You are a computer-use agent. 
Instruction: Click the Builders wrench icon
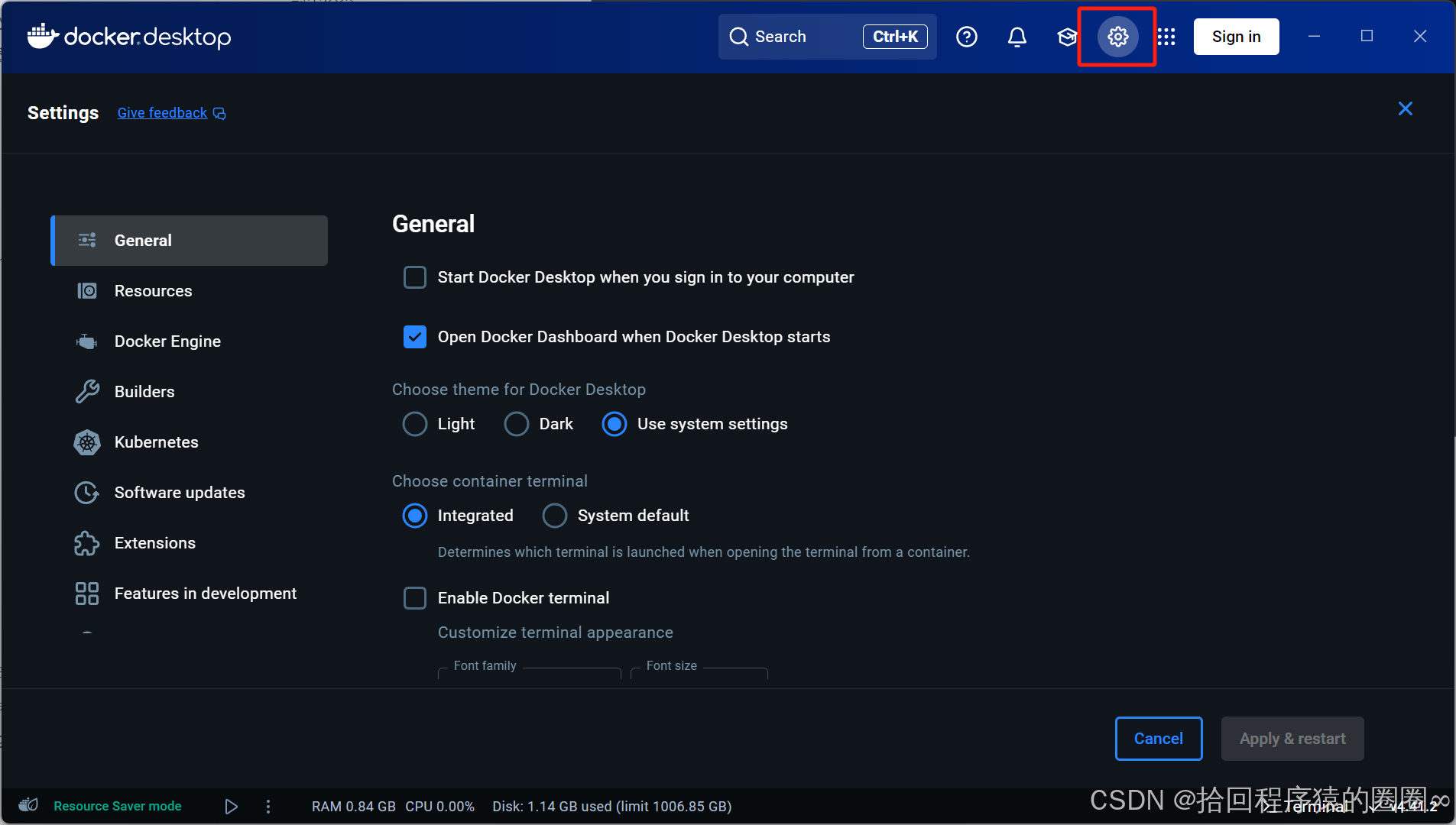[x=87, y=391]
